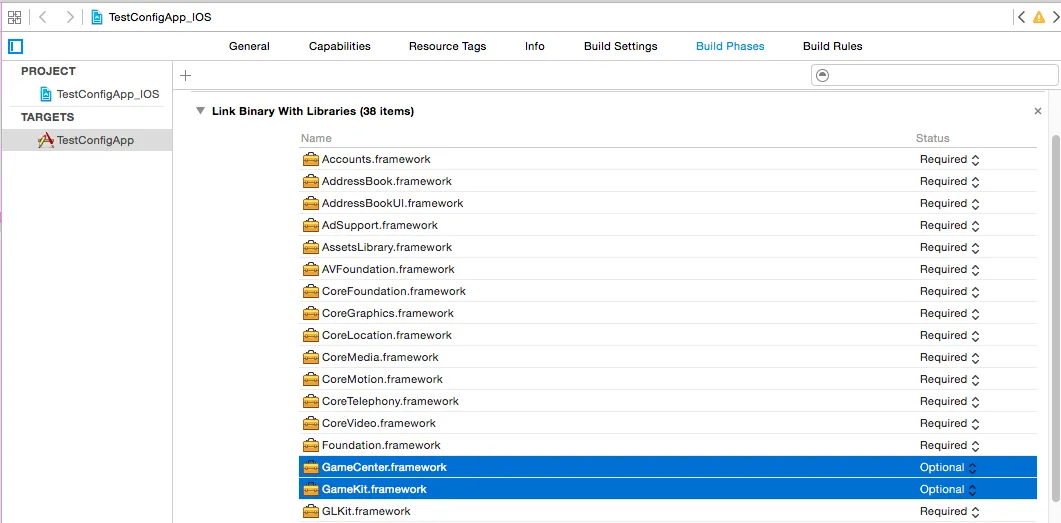
Task: Click the AddressBookUI.framework toolbox icon
Action: click(x=311, y=204)
